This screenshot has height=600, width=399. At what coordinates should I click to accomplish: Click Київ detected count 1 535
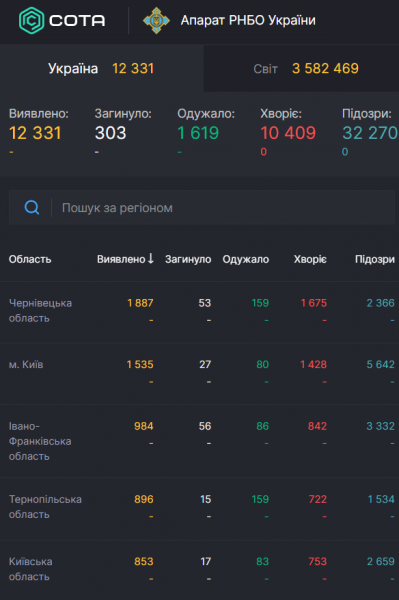[x=140, y=364]
